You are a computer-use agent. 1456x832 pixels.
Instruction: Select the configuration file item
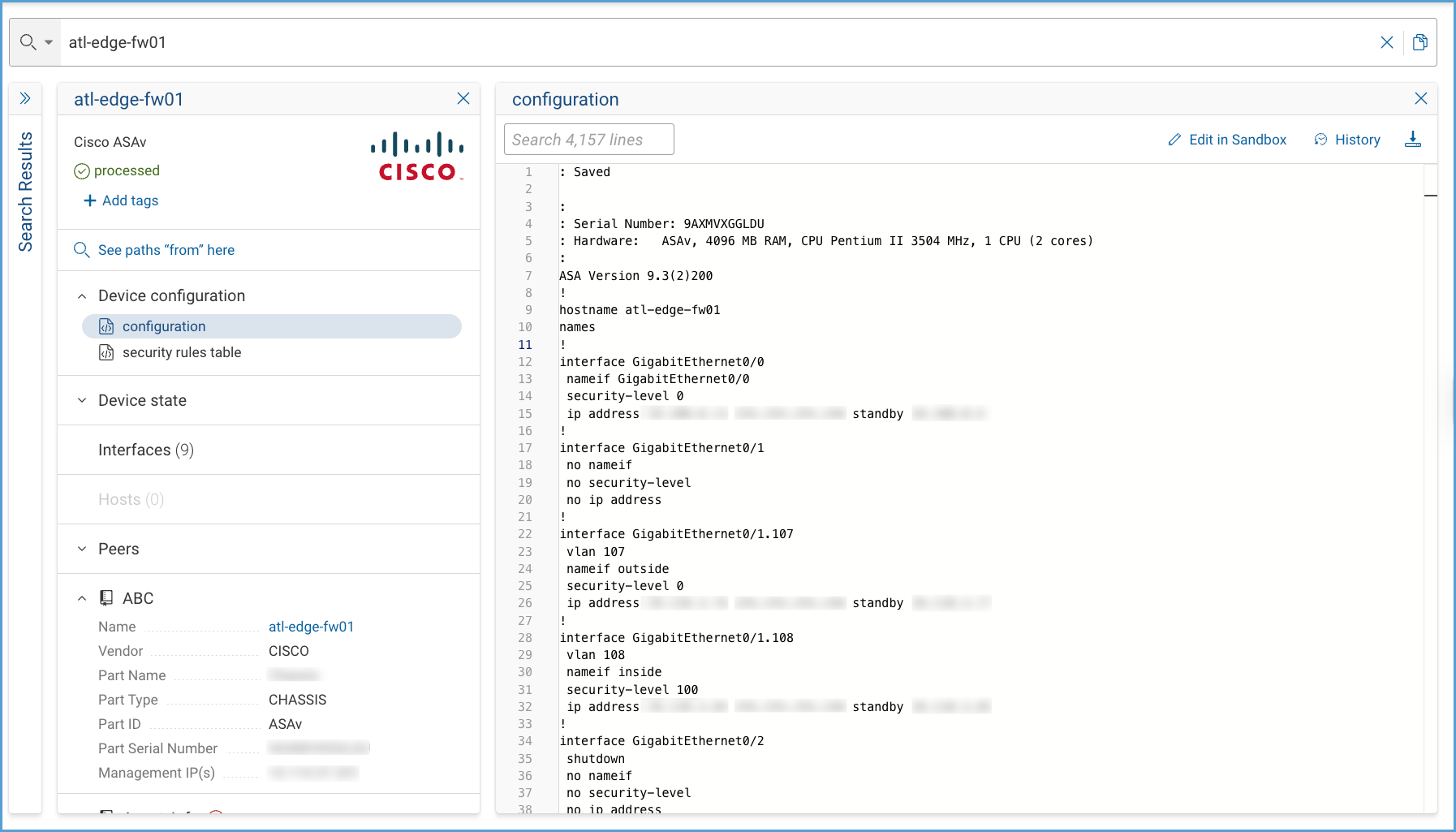tap(164, 326)
